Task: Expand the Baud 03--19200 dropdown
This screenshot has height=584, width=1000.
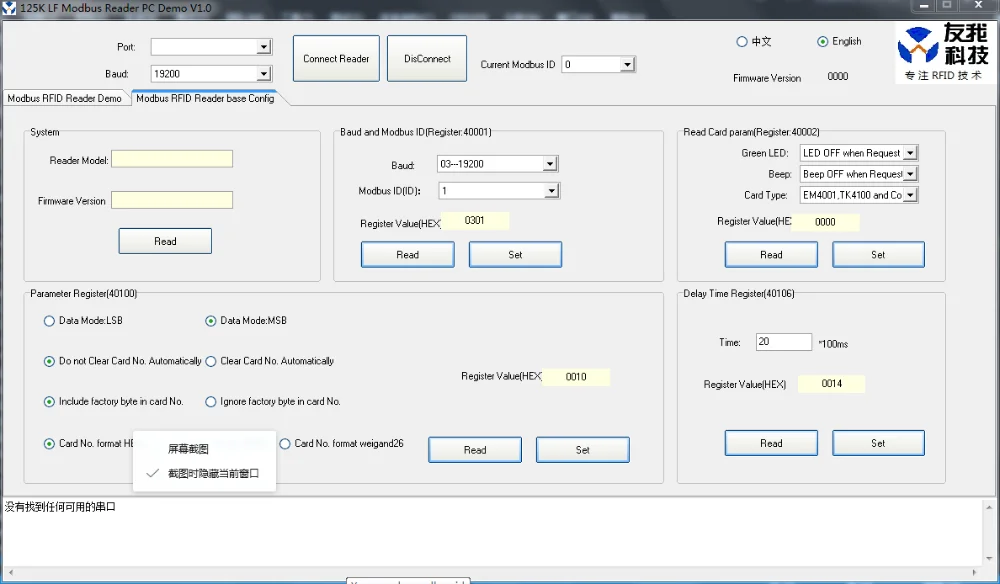Action: [x=550, y=164]
